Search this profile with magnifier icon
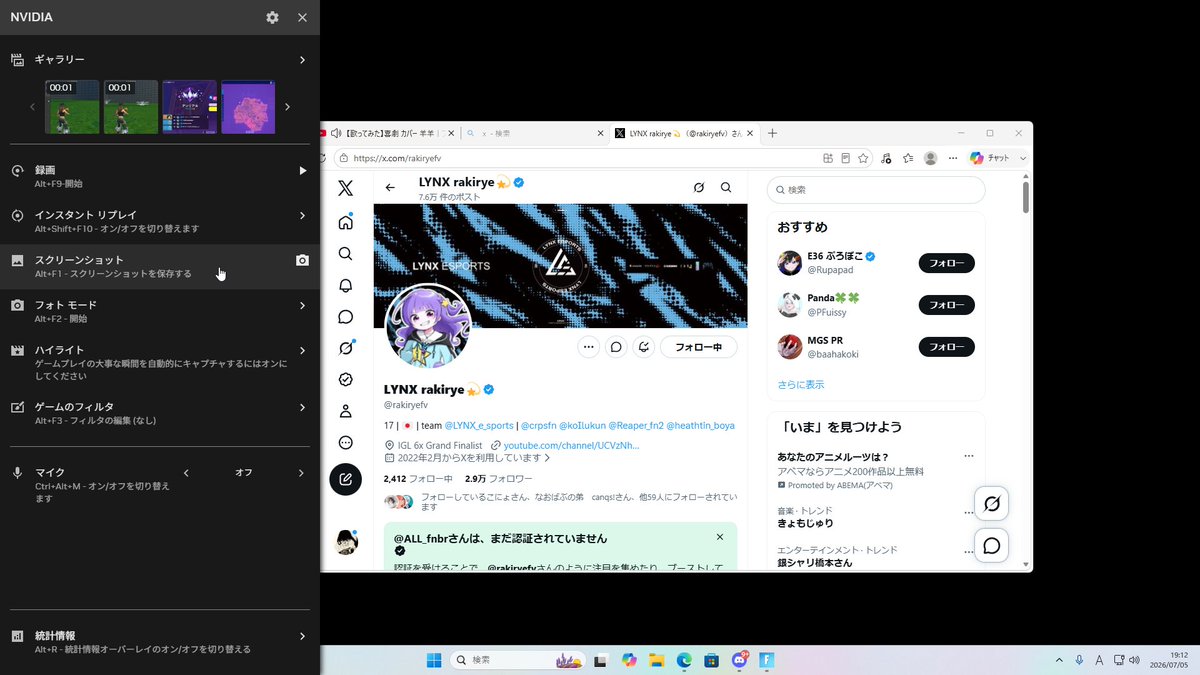1200x675 pixels. [726, 187]
